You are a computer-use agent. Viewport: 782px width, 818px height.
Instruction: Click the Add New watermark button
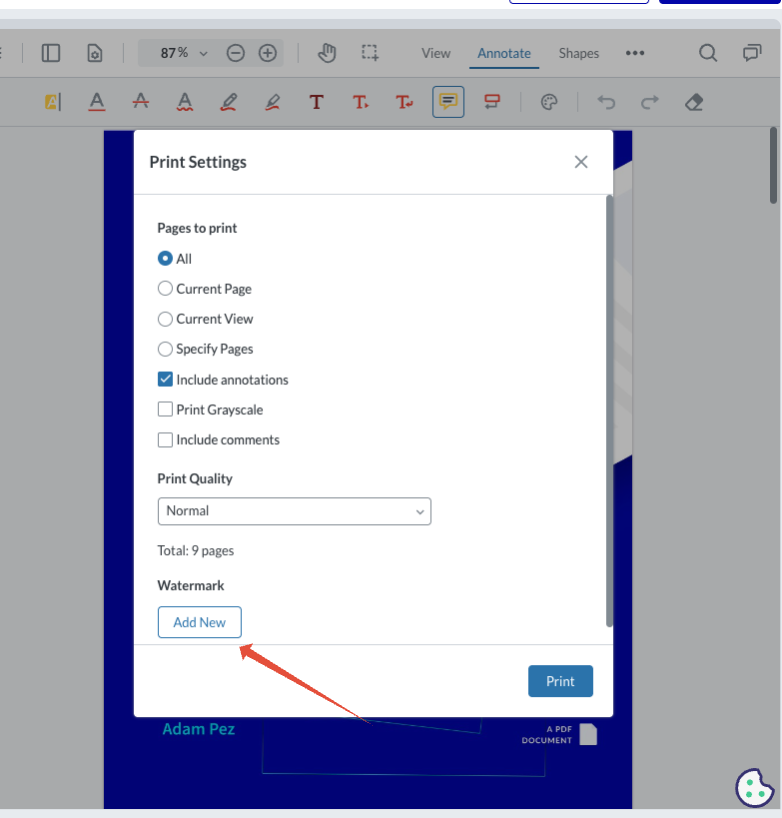200,622
